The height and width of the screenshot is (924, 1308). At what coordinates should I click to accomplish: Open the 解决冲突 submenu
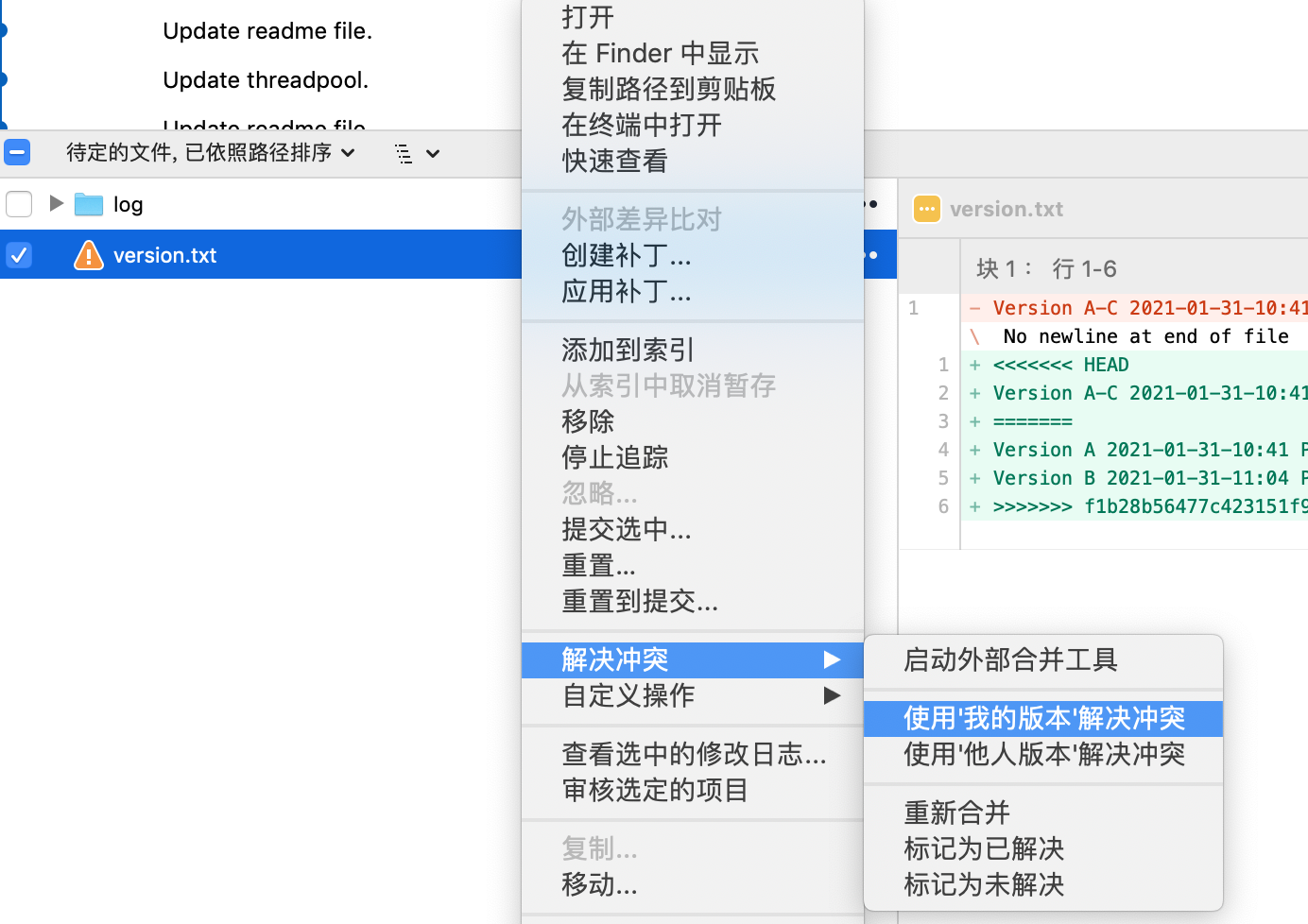[x=693, y=659]
